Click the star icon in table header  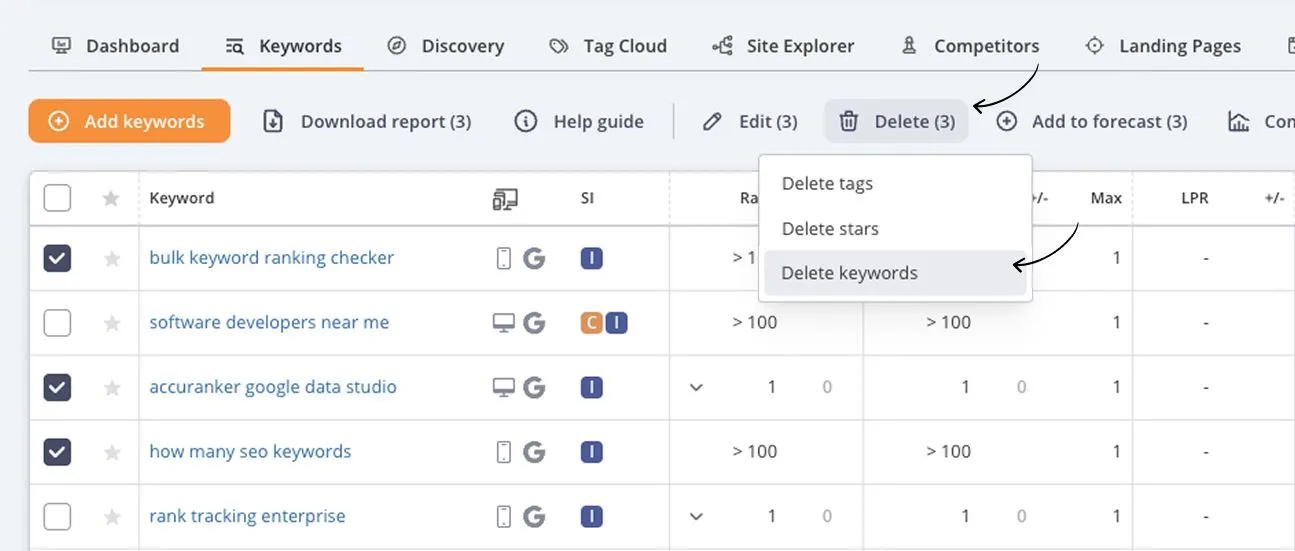click(x=111, y=199)
